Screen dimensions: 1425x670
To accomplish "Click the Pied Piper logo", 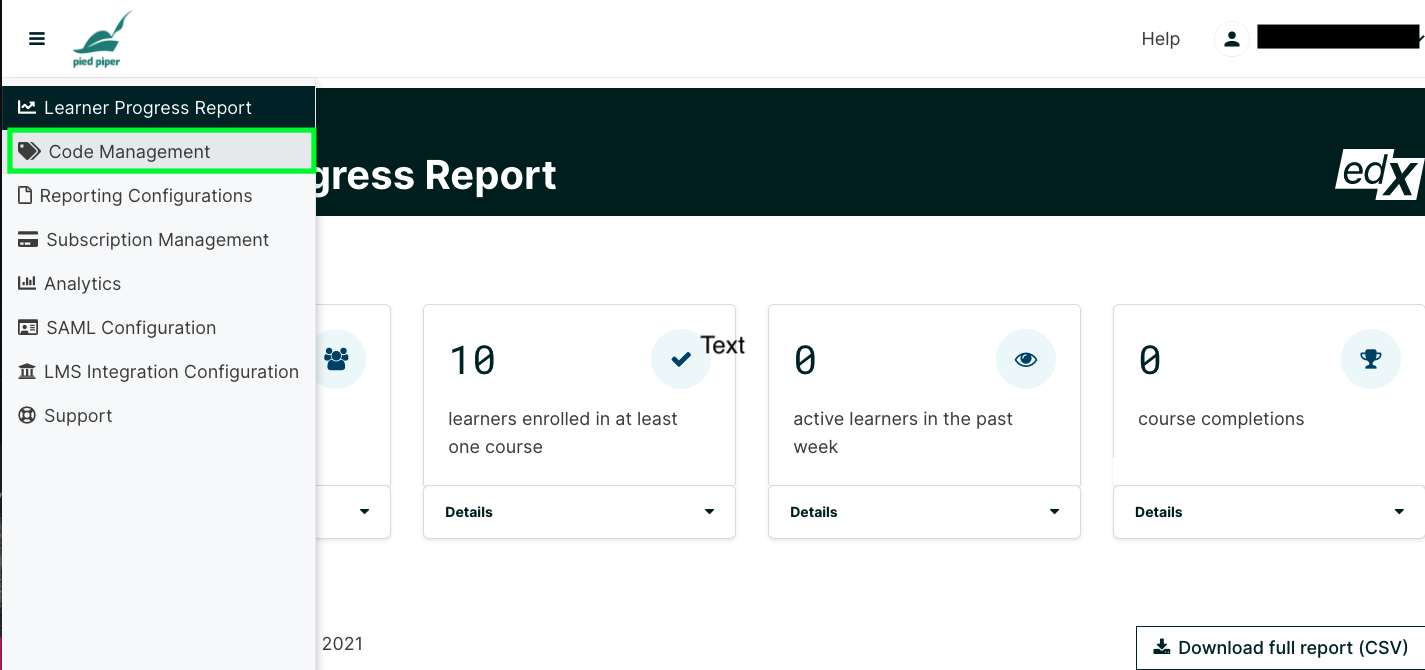I will click(x=103, y=39).
